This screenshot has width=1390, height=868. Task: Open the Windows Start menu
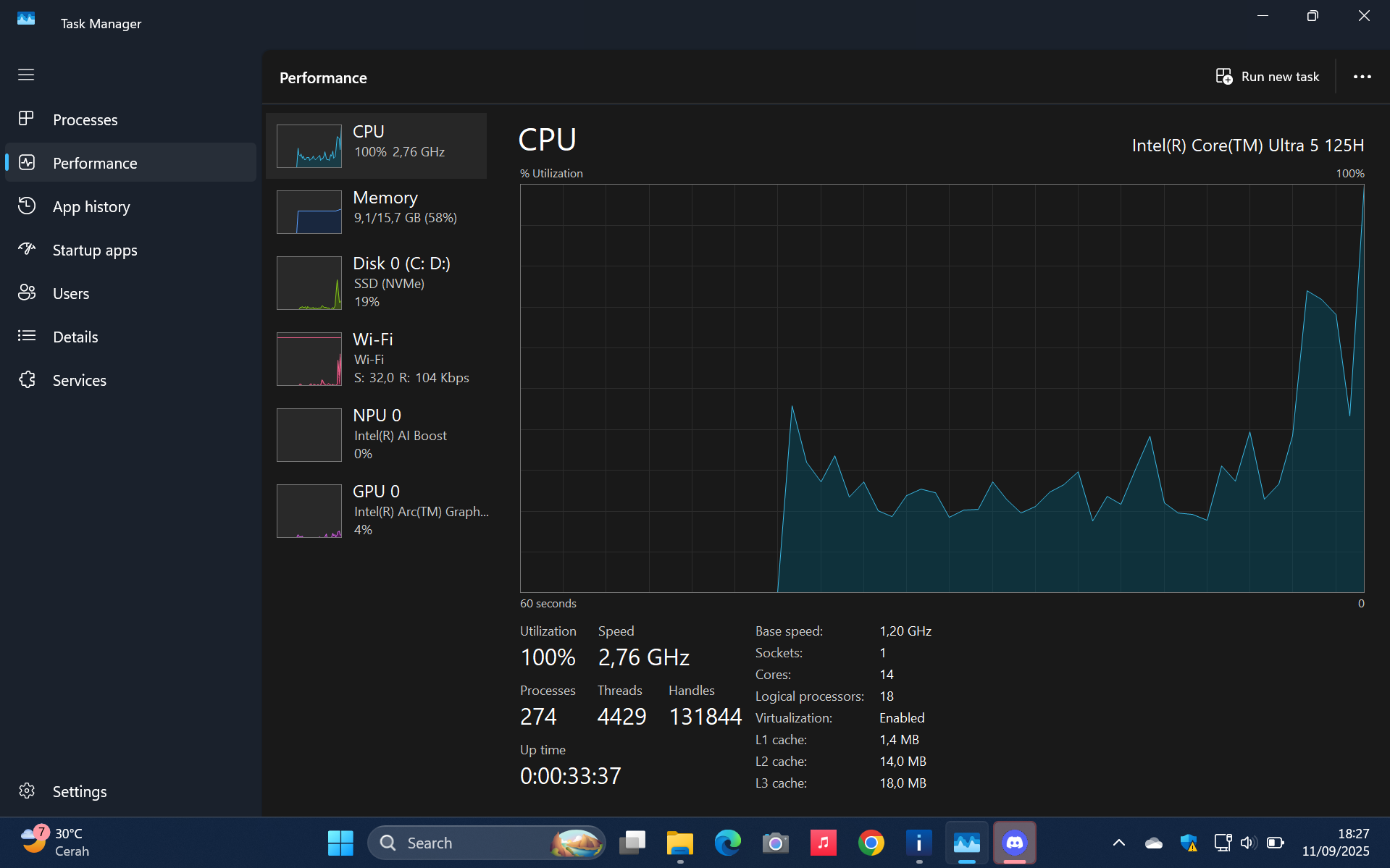340,843
